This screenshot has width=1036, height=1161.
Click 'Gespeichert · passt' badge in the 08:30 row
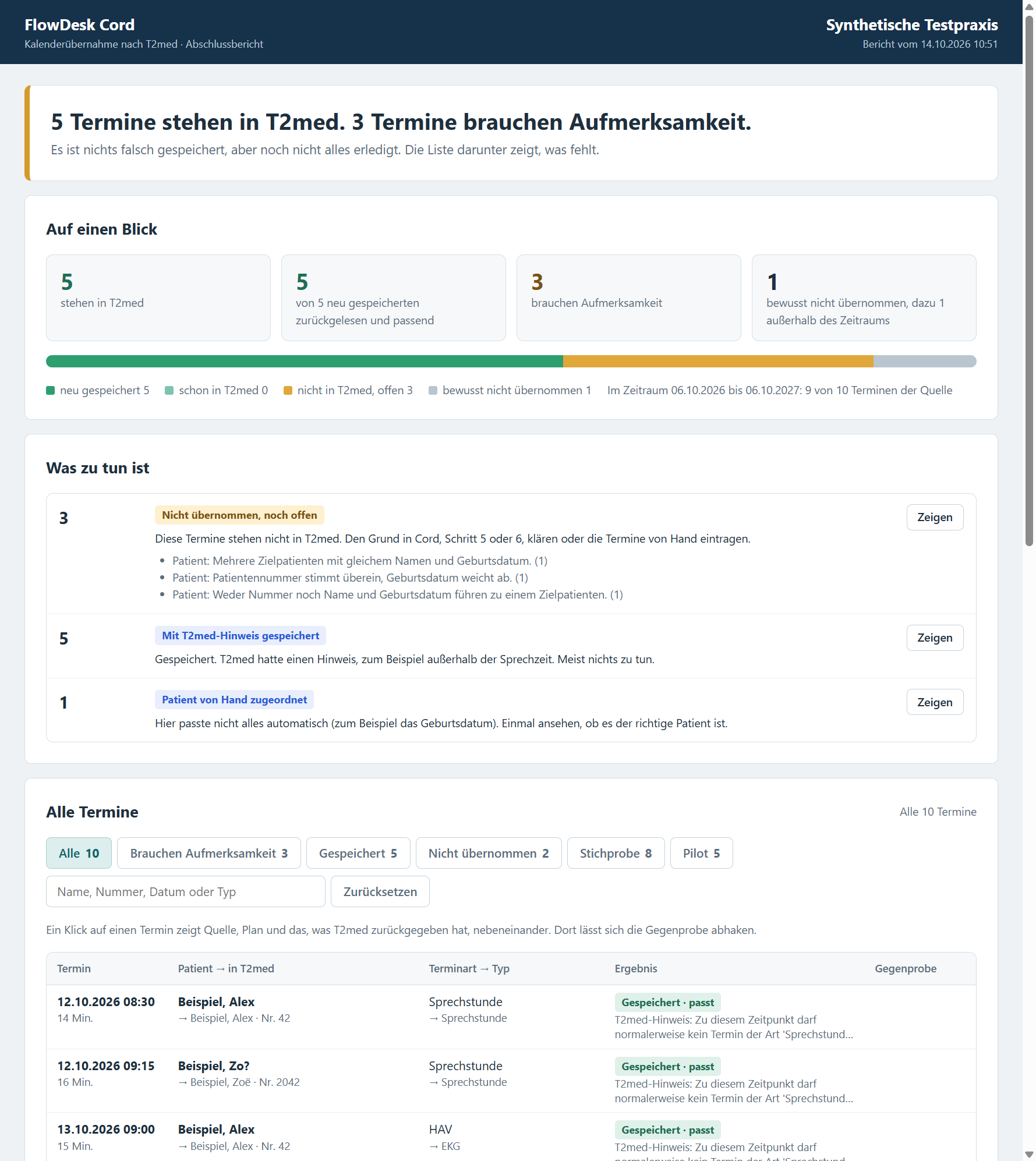[x=667, y=1002]
